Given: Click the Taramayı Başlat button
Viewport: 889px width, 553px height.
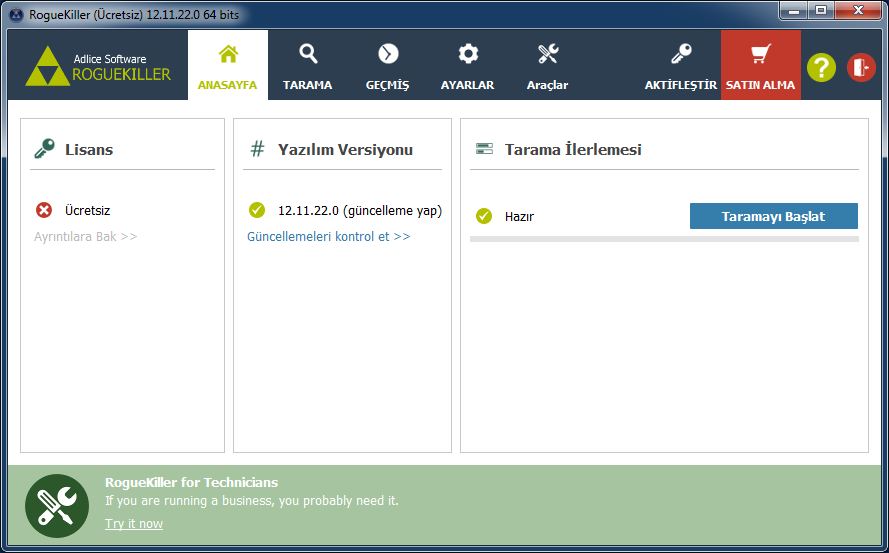Looking at the screenshot, I should click(773, 216).
